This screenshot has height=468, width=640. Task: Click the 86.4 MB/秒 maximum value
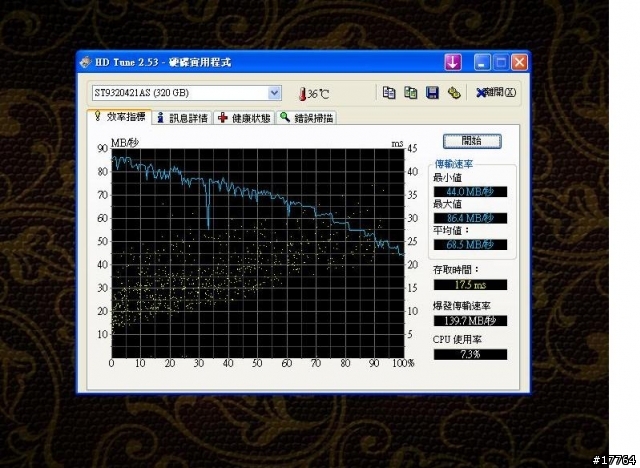pos(470,218)
